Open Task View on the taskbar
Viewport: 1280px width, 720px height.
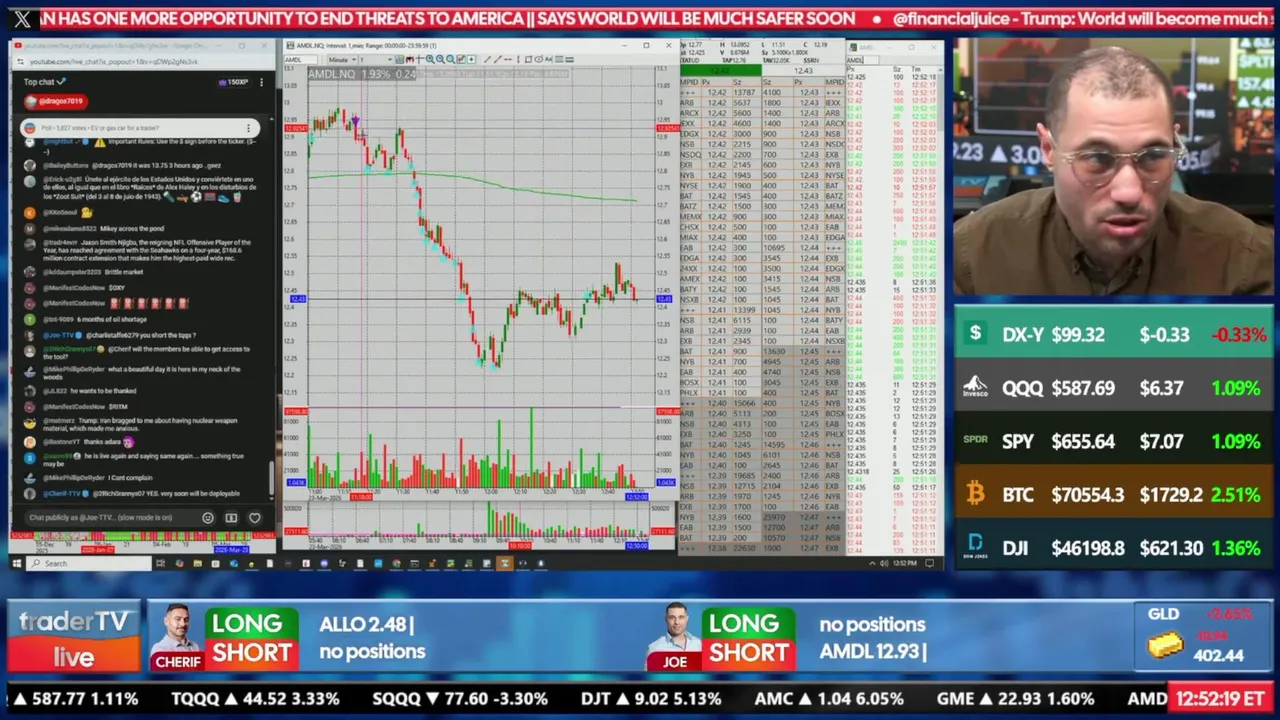161,563
